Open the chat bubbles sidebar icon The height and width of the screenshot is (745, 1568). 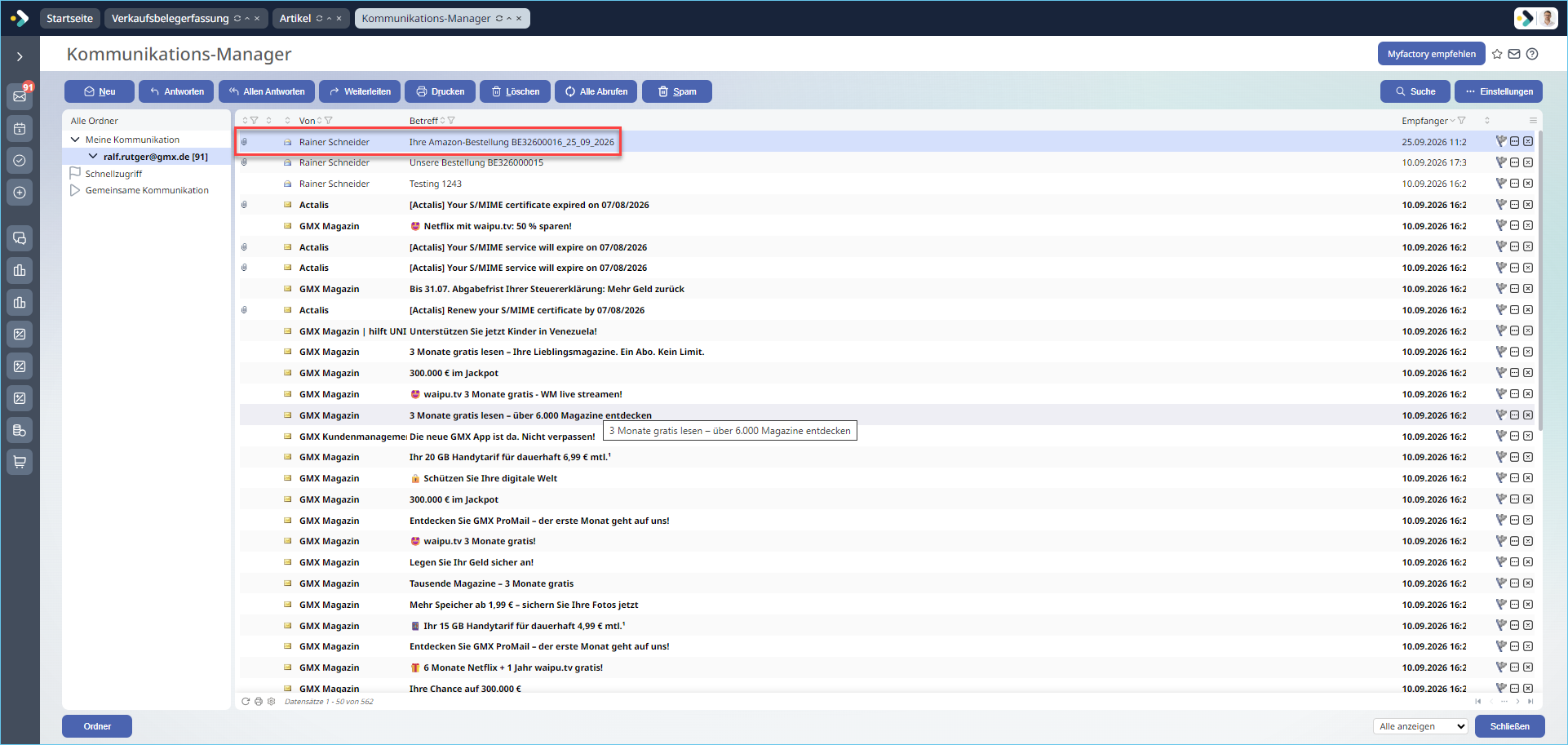(x=20, y=238)
